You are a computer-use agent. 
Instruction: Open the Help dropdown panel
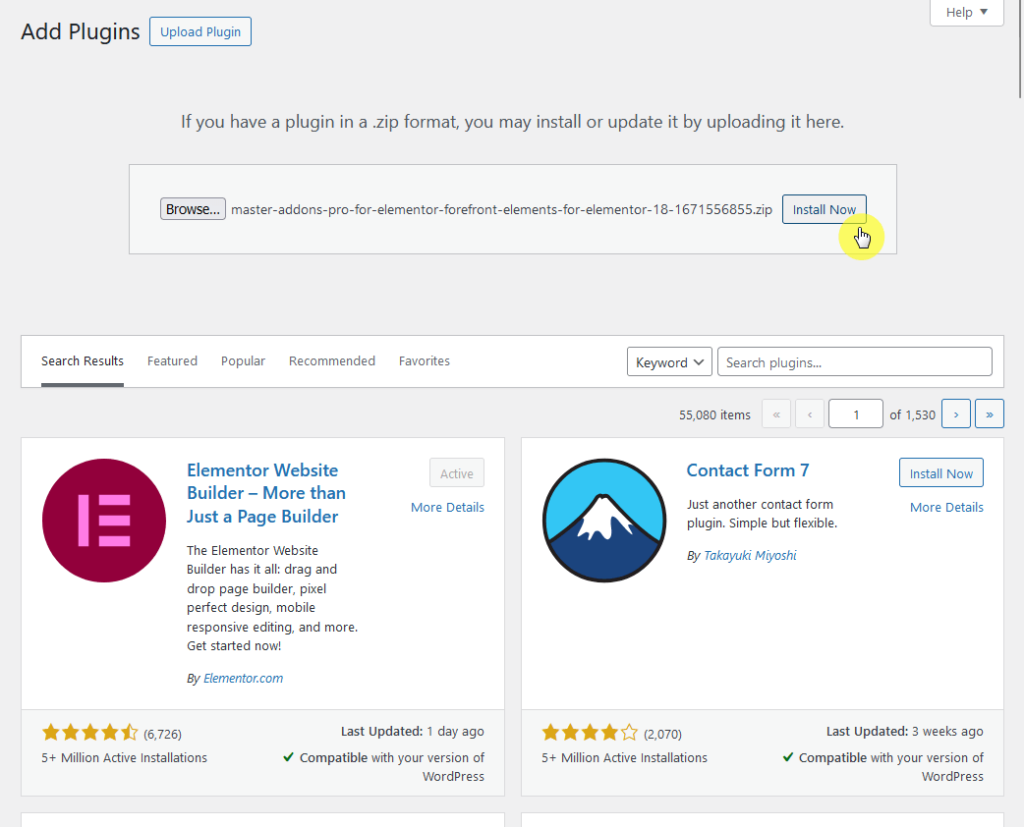[x=966, y=12]
